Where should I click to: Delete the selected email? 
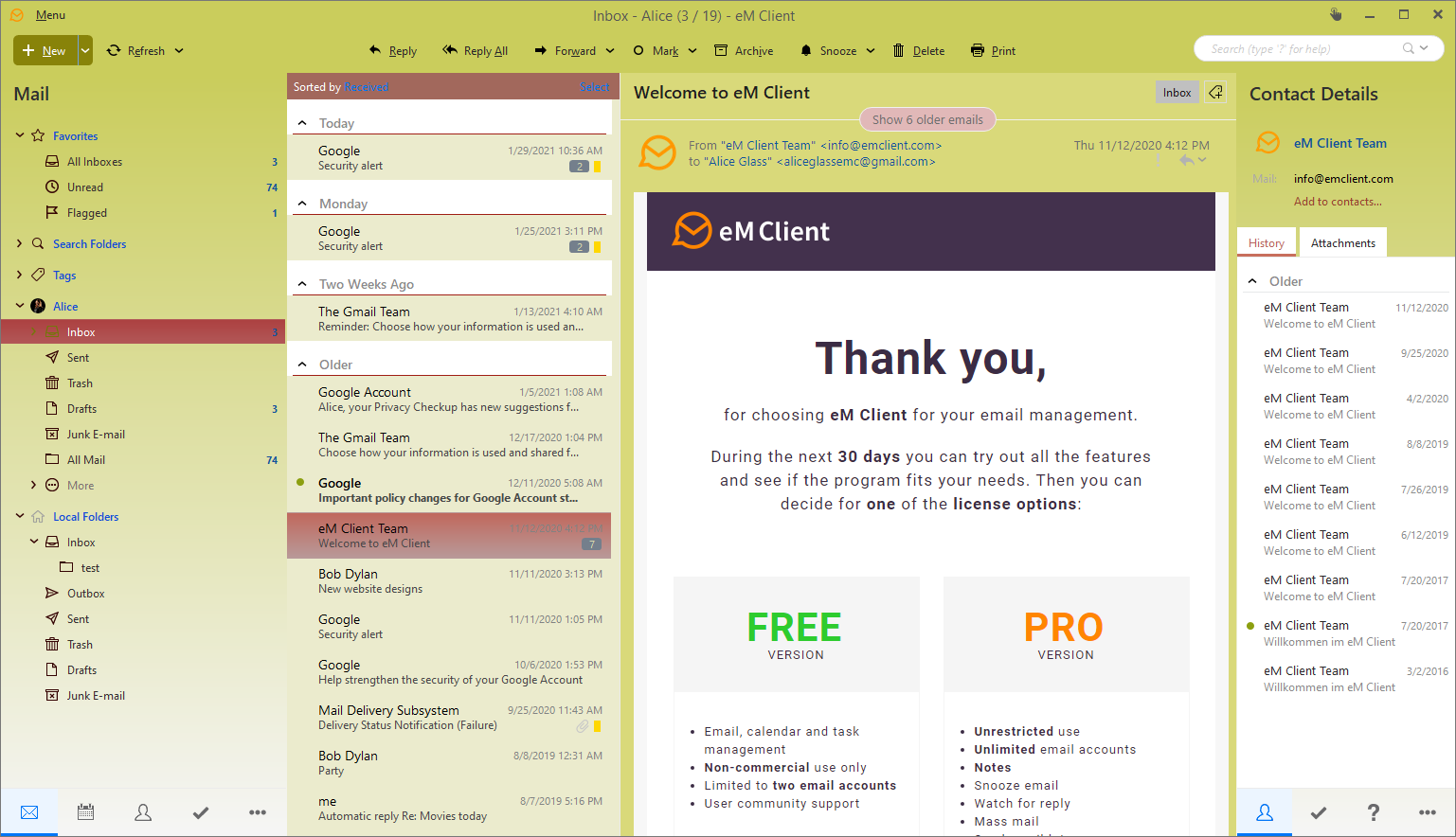point(919,51)
